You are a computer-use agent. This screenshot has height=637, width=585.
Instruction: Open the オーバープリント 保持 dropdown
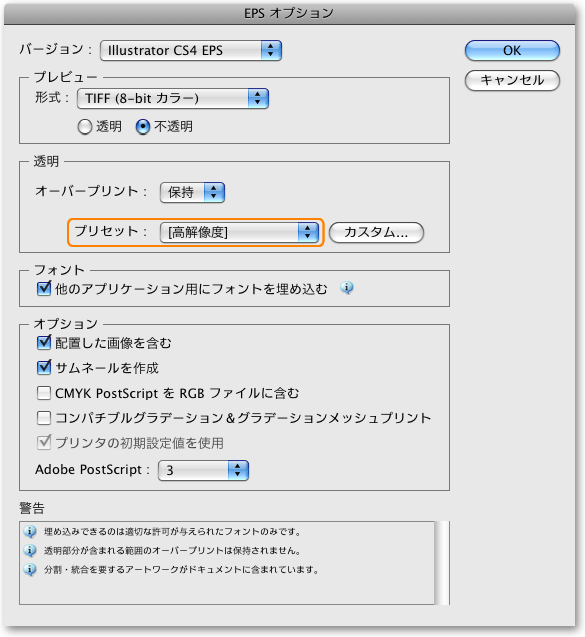192,192
